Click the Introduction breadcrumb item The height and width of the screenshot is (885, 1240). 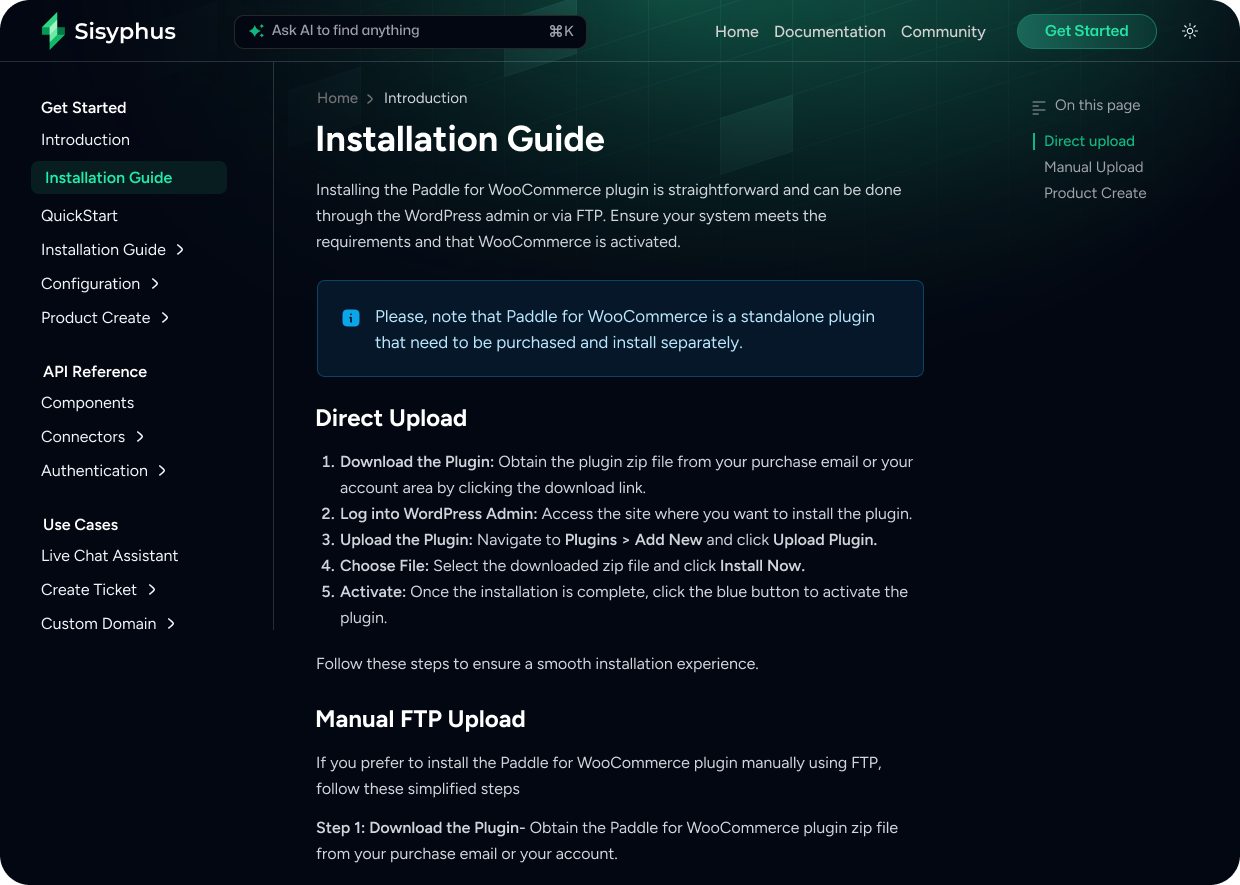pyautogui.click(x=425, y=98)
